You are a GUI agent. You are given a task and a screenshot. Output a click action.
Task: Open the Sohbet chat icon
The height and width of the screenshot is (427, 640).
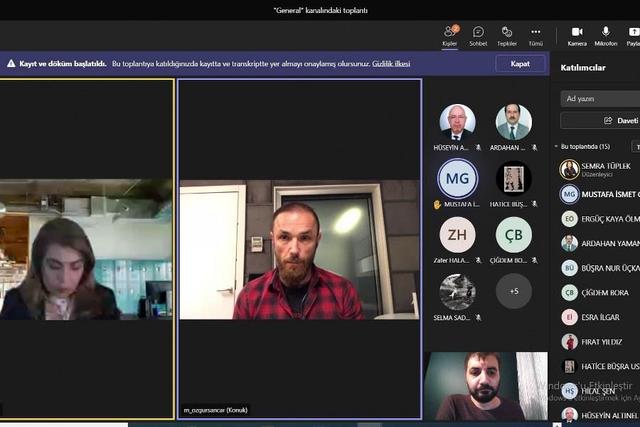point(478,36)
